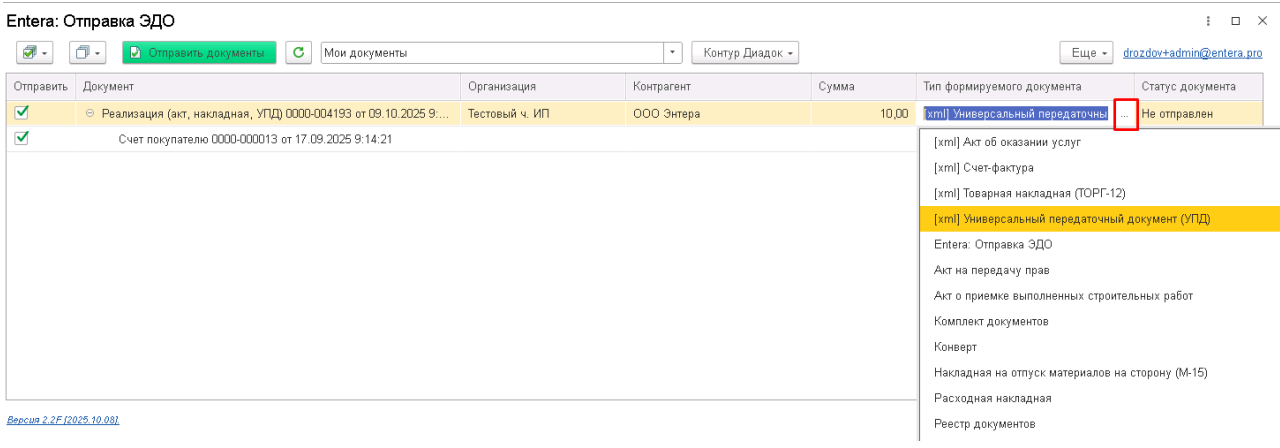
Task: Click Отправить документы button
Action: (x=199, y=52)
